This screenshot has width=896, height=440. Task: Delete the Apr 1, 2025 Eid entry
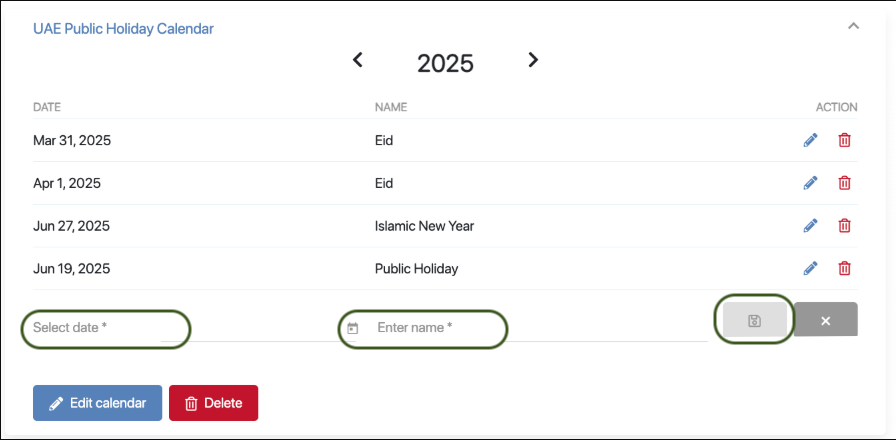[x=844, y=183]
